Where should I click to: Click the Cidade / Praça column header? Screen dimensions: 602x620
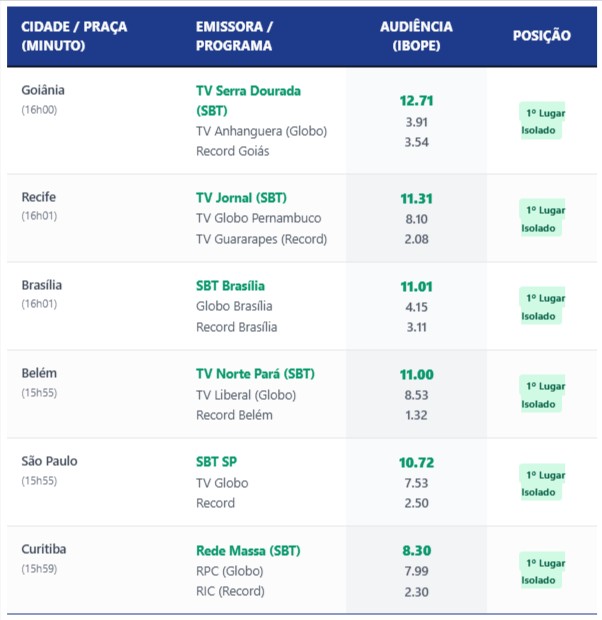74,36
